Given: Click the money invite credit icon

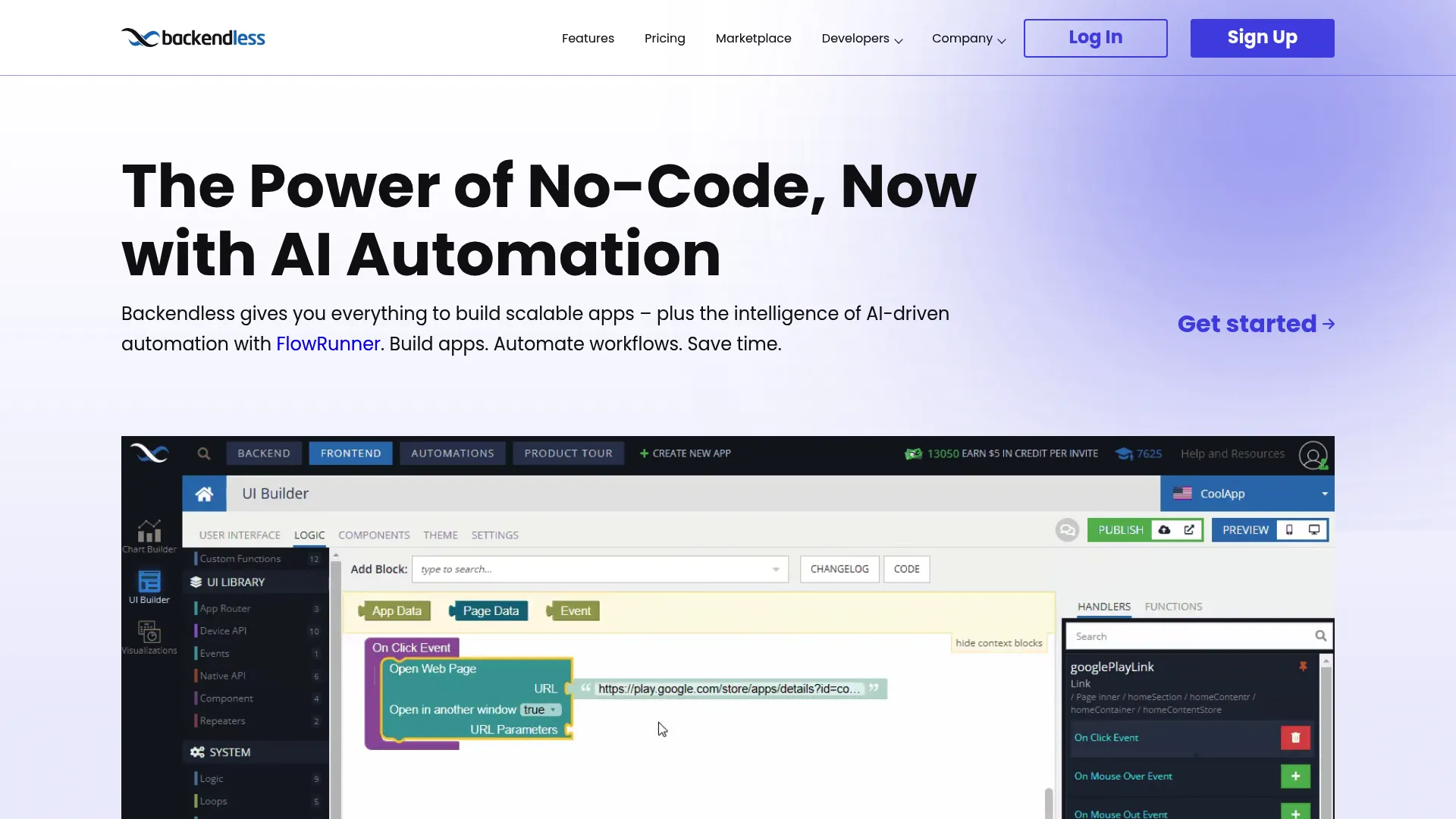Looking at the screenshot, I should tap(913, 453).
